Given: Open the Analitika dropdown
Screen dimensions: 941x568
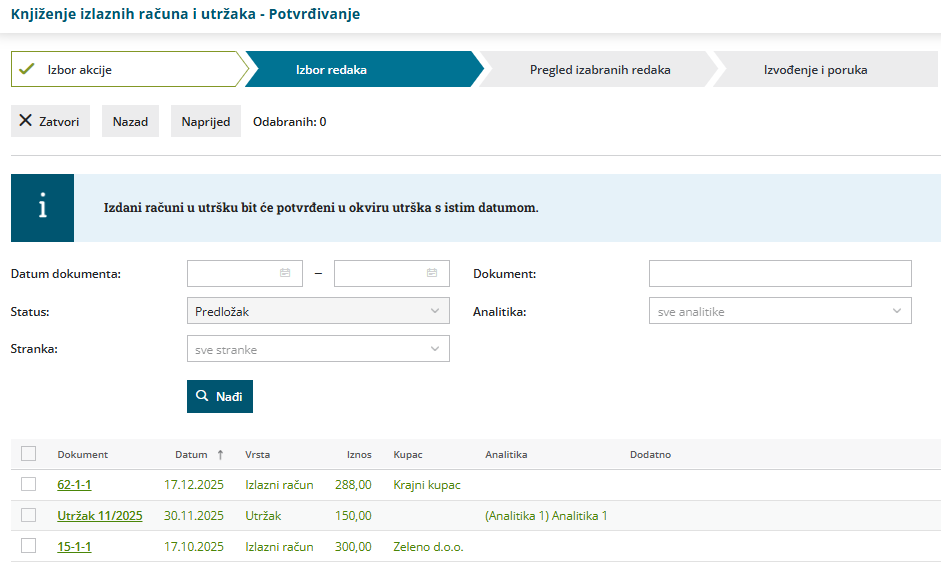Looking at the screenshot, I should click(780, 311).
